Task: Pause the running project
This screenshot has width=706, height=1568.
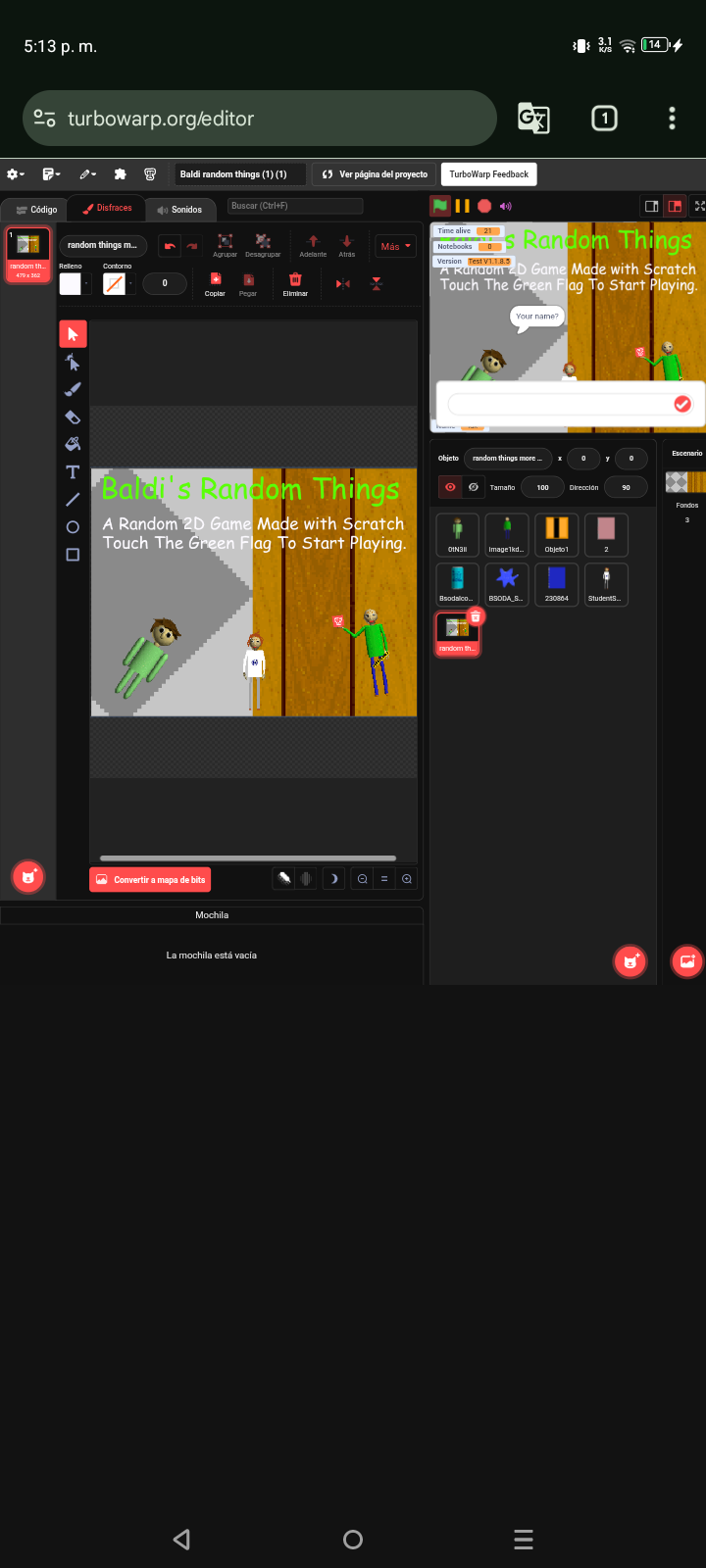Action: tap(462, 206)
